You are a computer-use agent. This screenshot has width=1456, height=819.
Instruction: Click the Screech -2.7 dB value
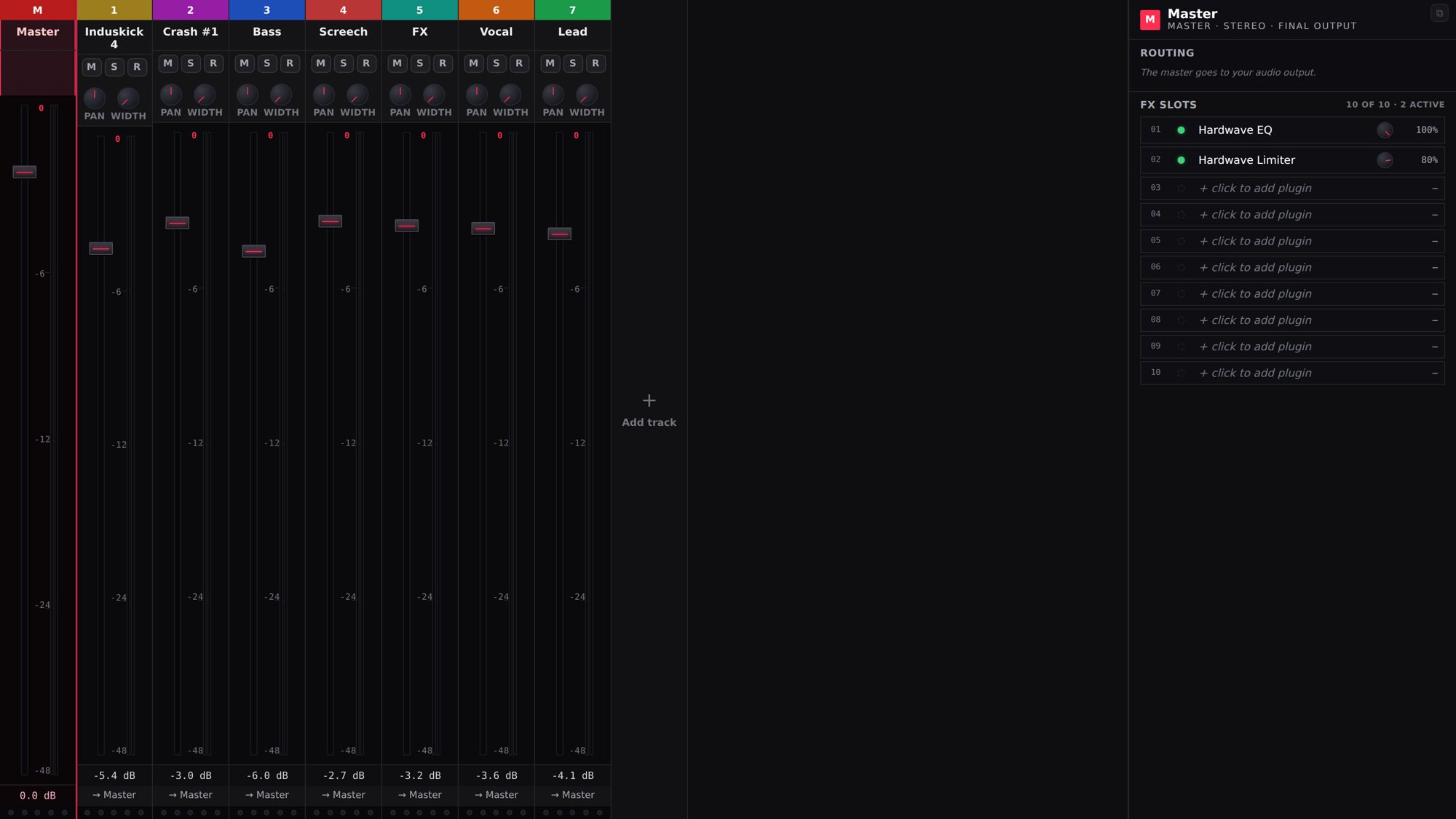[344, 776]
